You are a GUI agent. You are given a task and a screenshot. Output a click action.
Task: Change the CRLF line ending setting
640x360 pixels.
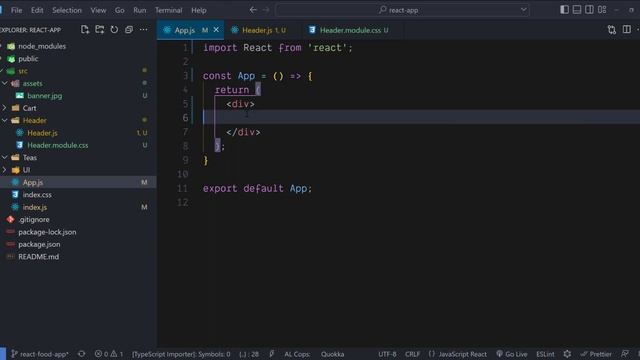point(412,354)
